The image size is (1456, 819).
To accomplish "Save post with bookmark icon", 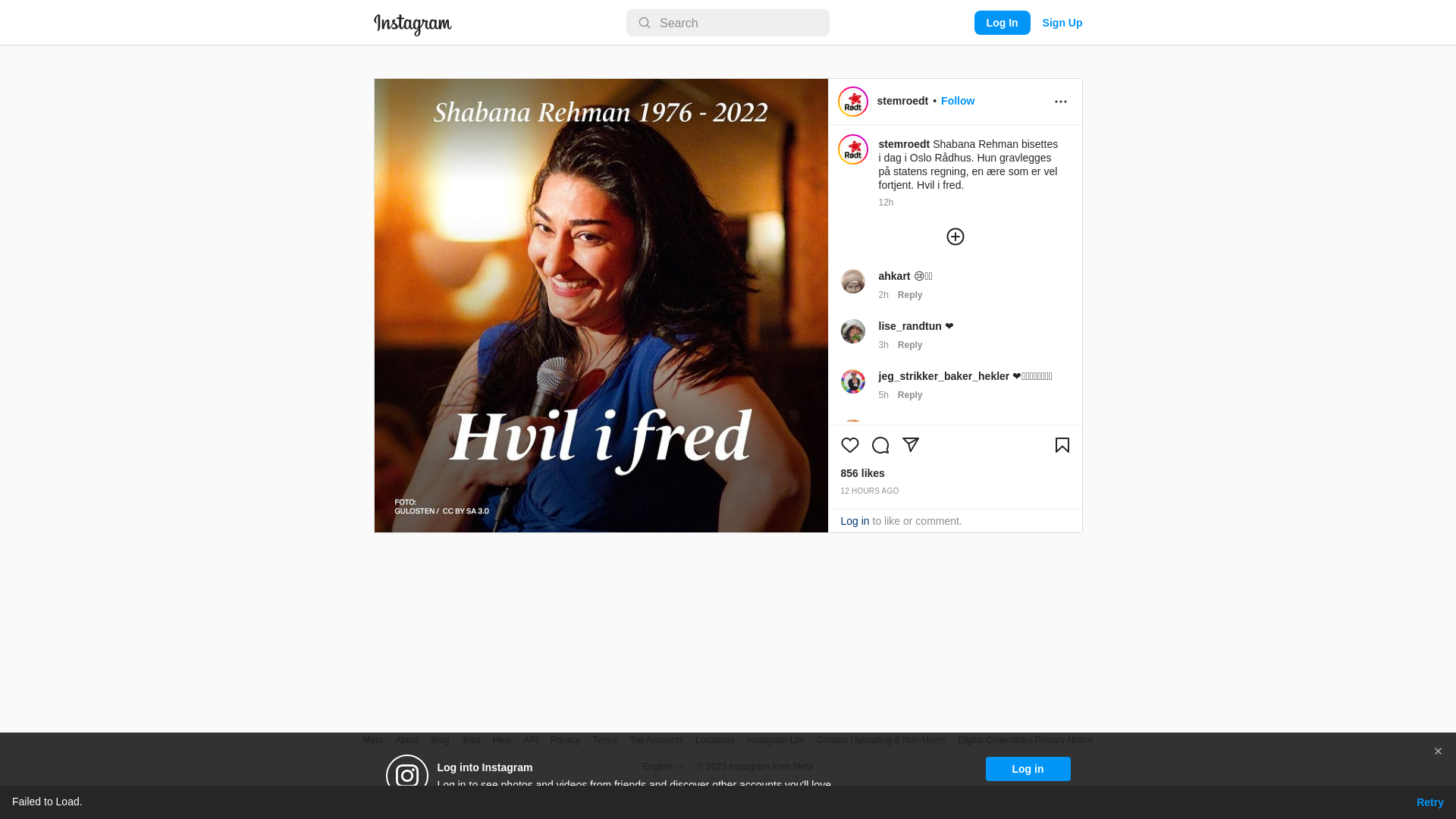I will coord(1062,445).
